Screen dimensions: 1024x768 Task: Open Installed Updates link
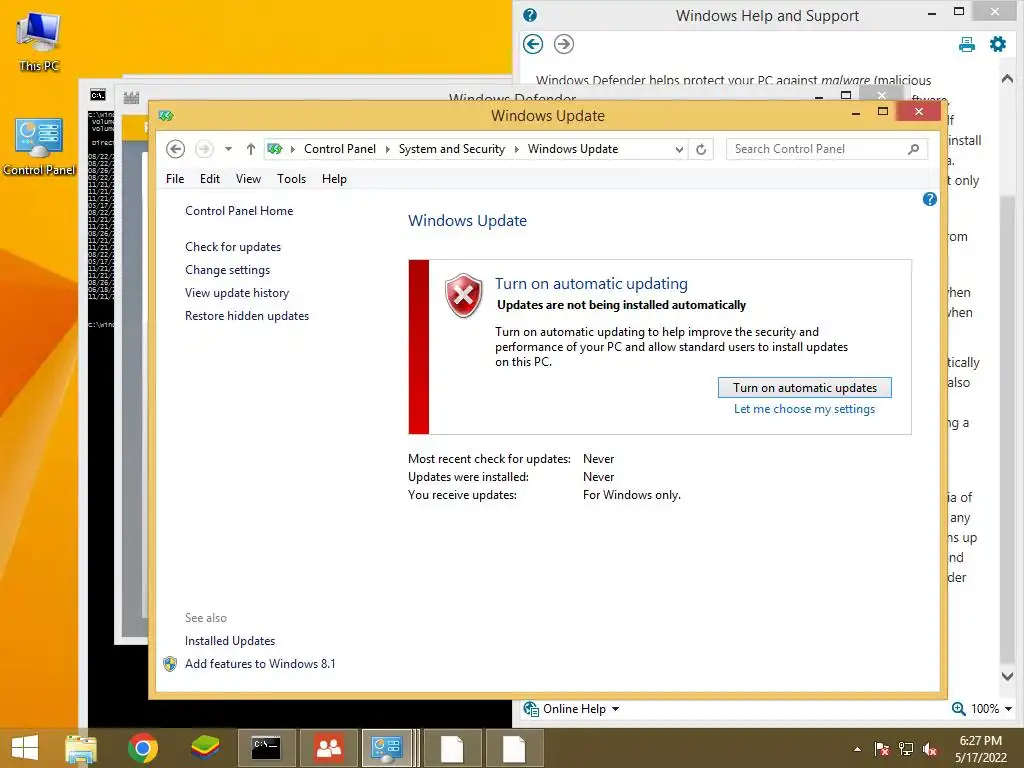[x=230, y=641]
